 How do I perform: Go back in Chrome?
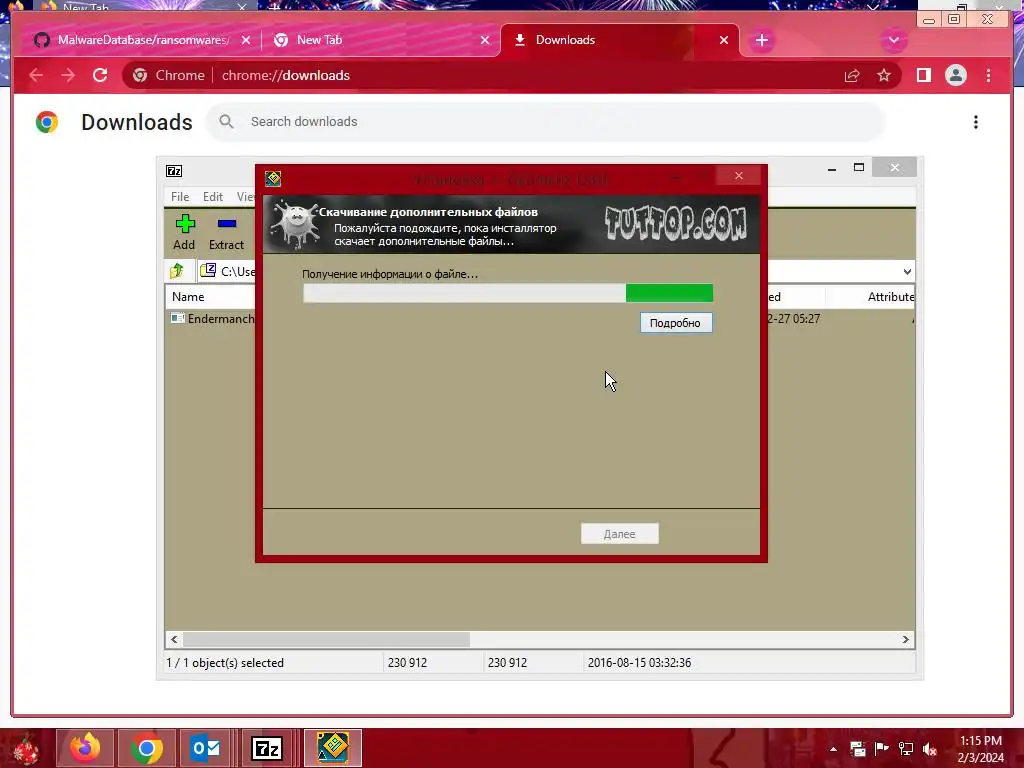click(x=36, y=75)
